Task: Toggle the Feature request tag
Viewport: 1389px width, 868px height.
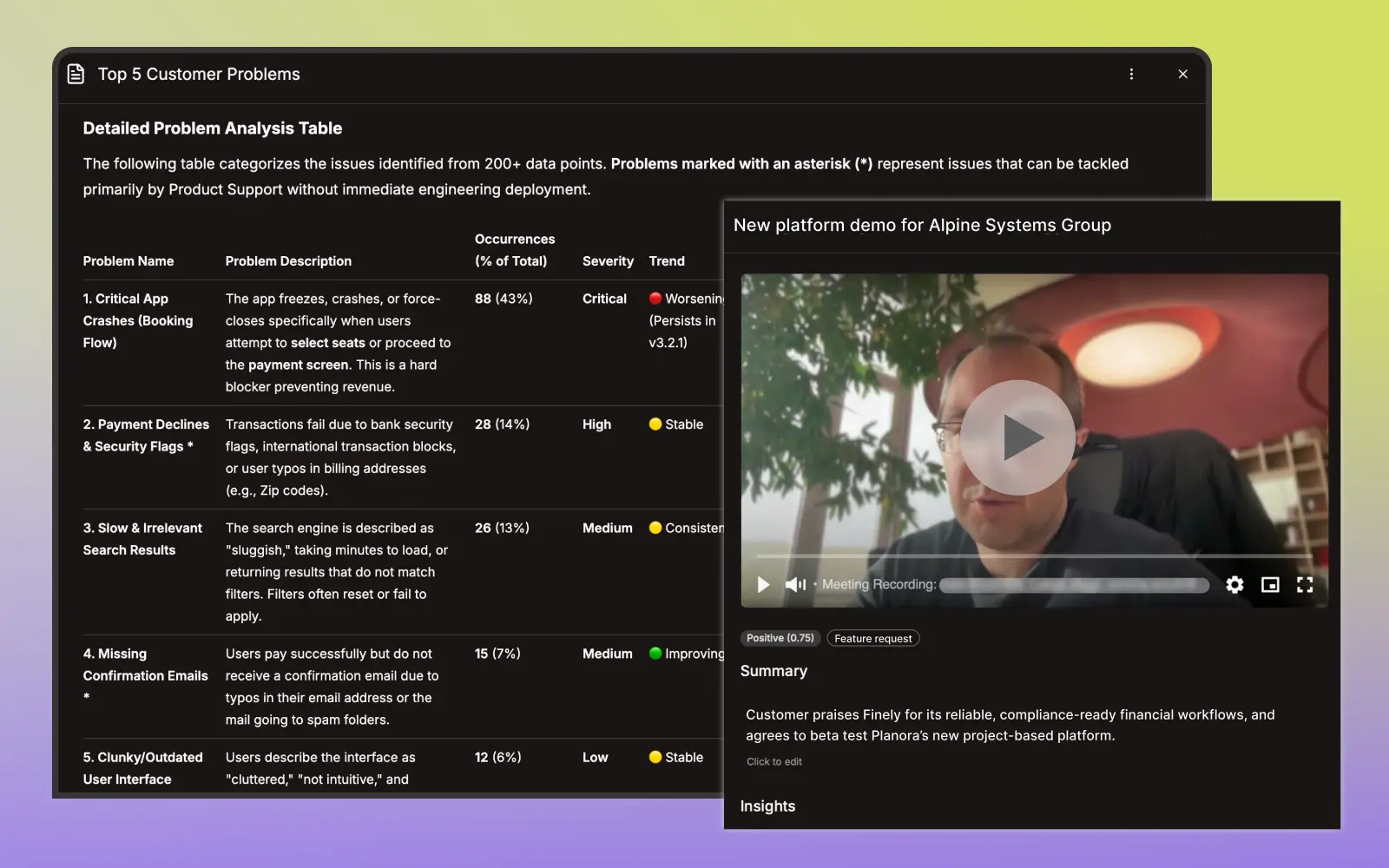Action: (x=872, y=638)
